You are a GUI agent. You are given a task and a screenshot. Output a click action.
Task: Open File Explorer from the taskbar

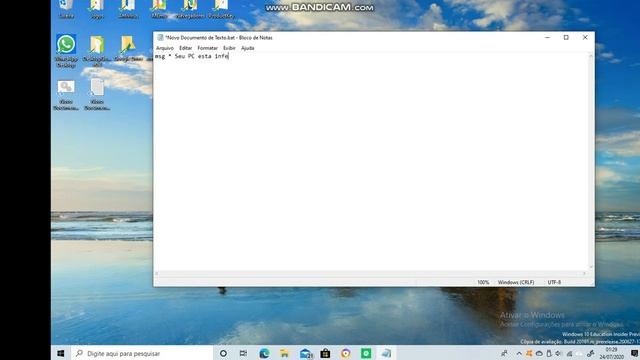[x=284, y=353]
